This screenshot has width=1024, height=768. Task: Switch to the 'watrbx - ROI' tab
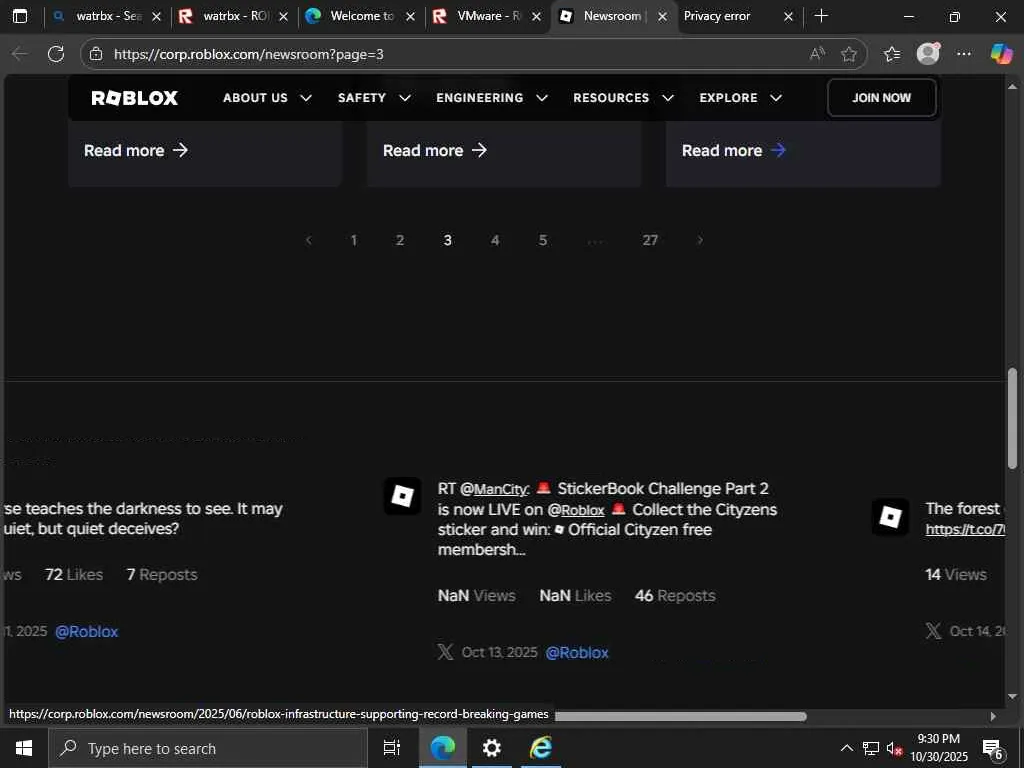(x=233, y=16)
